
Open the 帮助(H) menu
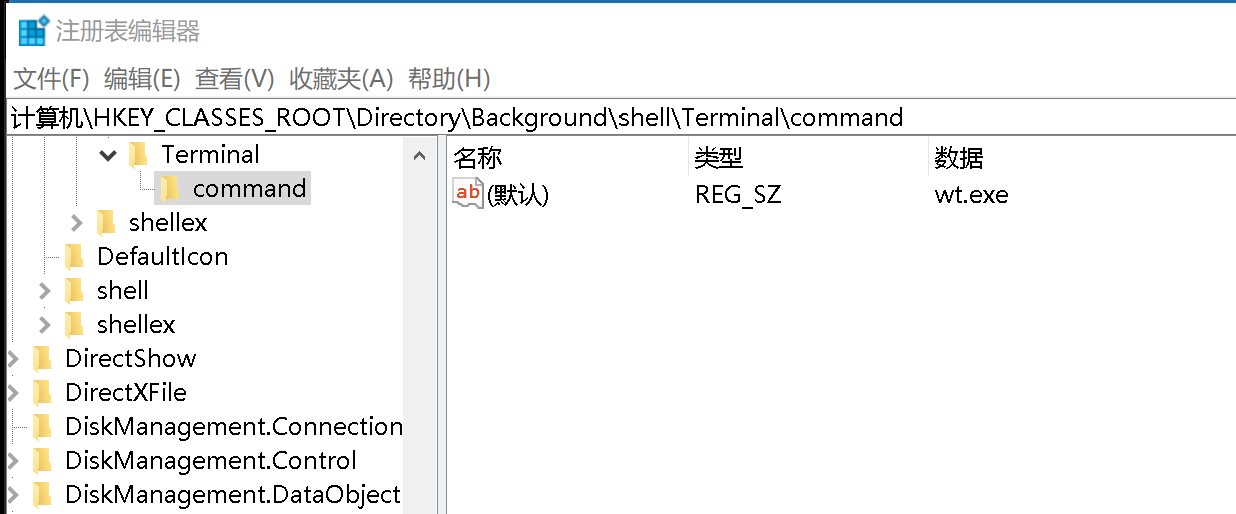449,79
